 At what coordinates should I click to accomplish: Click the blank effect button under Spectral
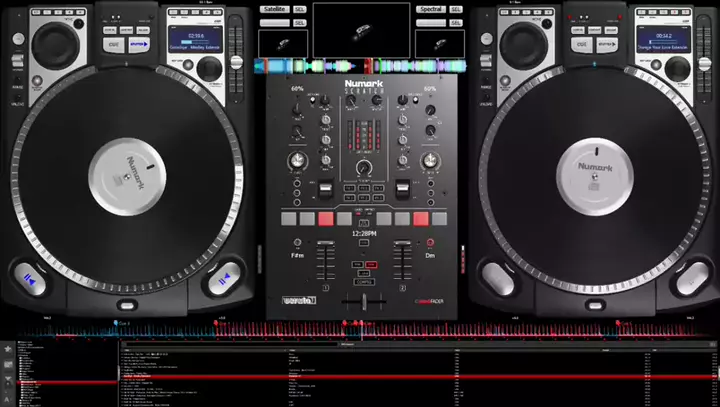(x=431, y=23)
